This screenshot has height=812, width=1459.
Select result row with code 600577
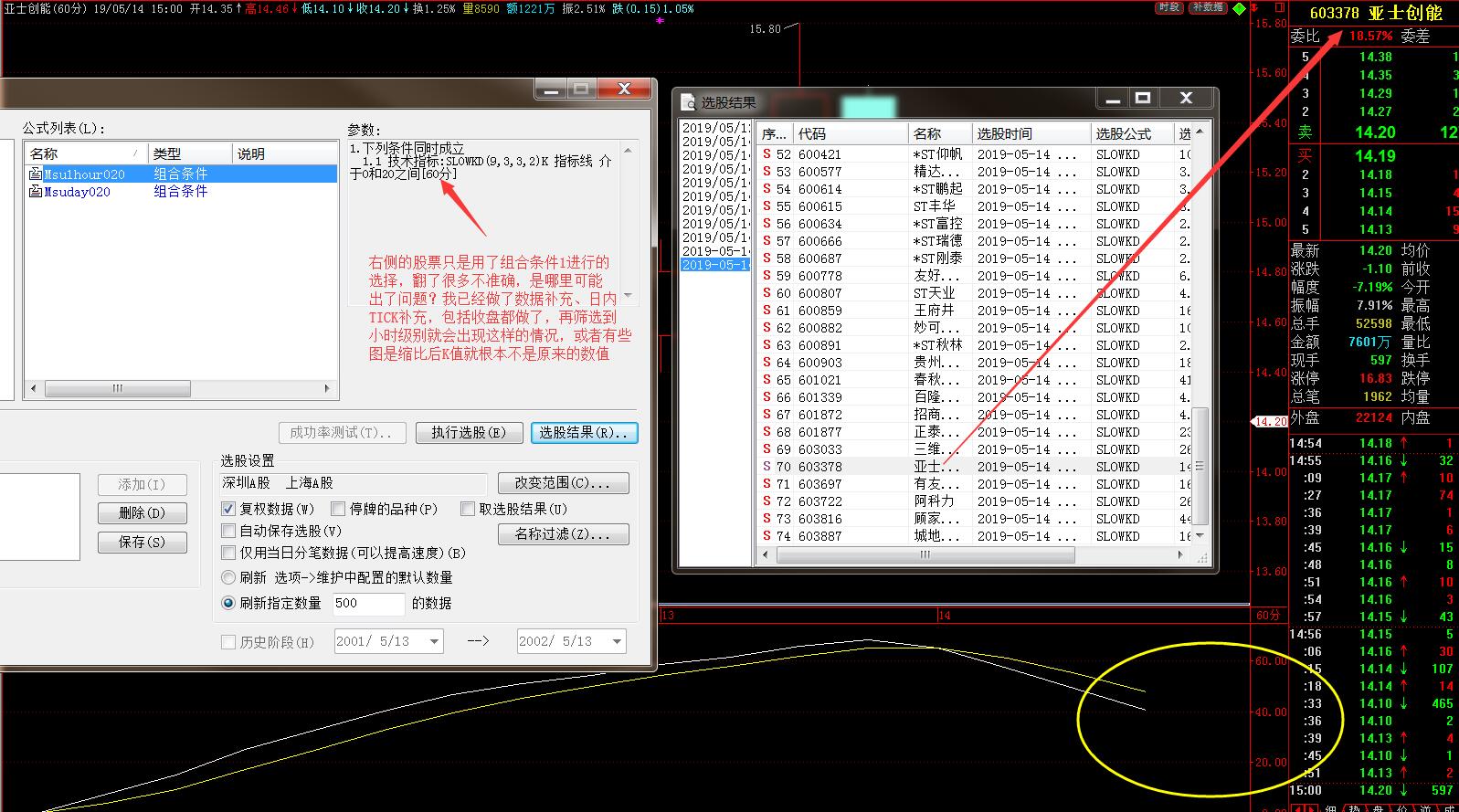point(974,172)
